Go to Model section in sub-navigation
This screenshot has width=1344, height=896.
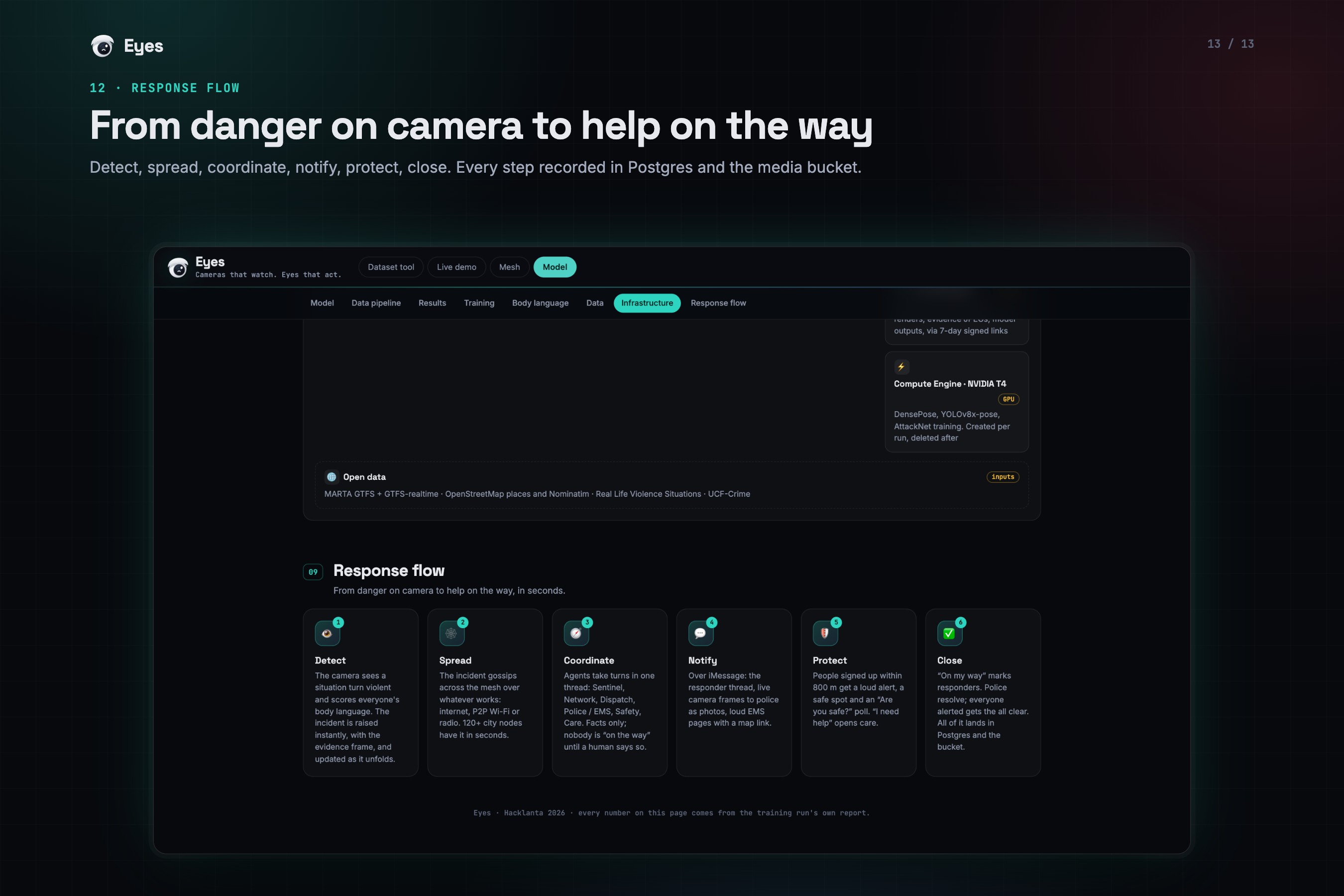pos(322,303)
